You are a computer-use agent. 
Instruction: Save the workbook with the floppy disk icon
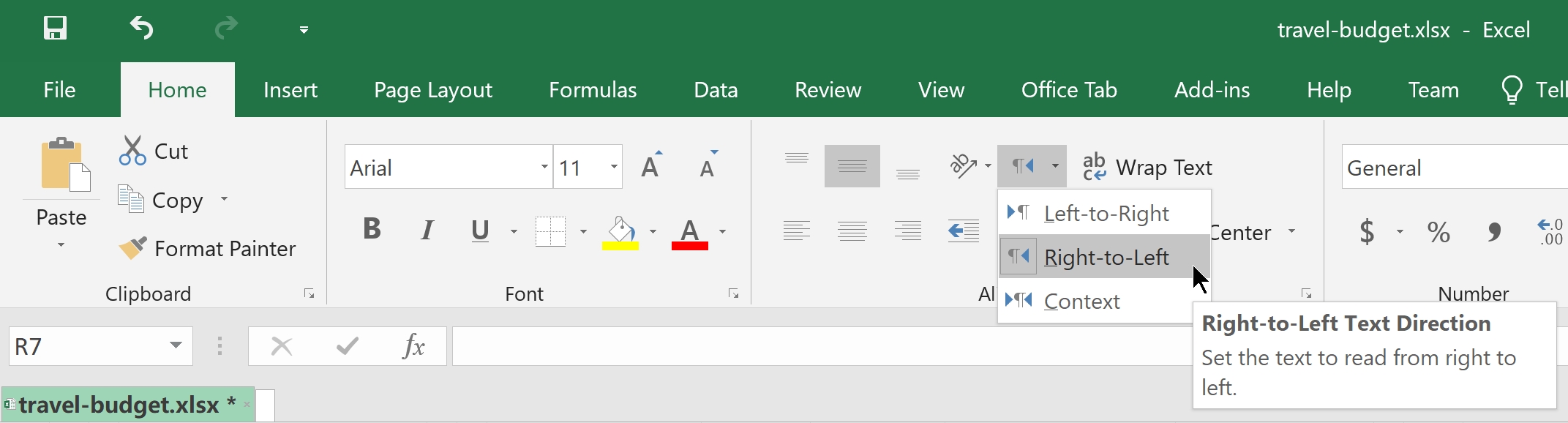pos(55,29)
